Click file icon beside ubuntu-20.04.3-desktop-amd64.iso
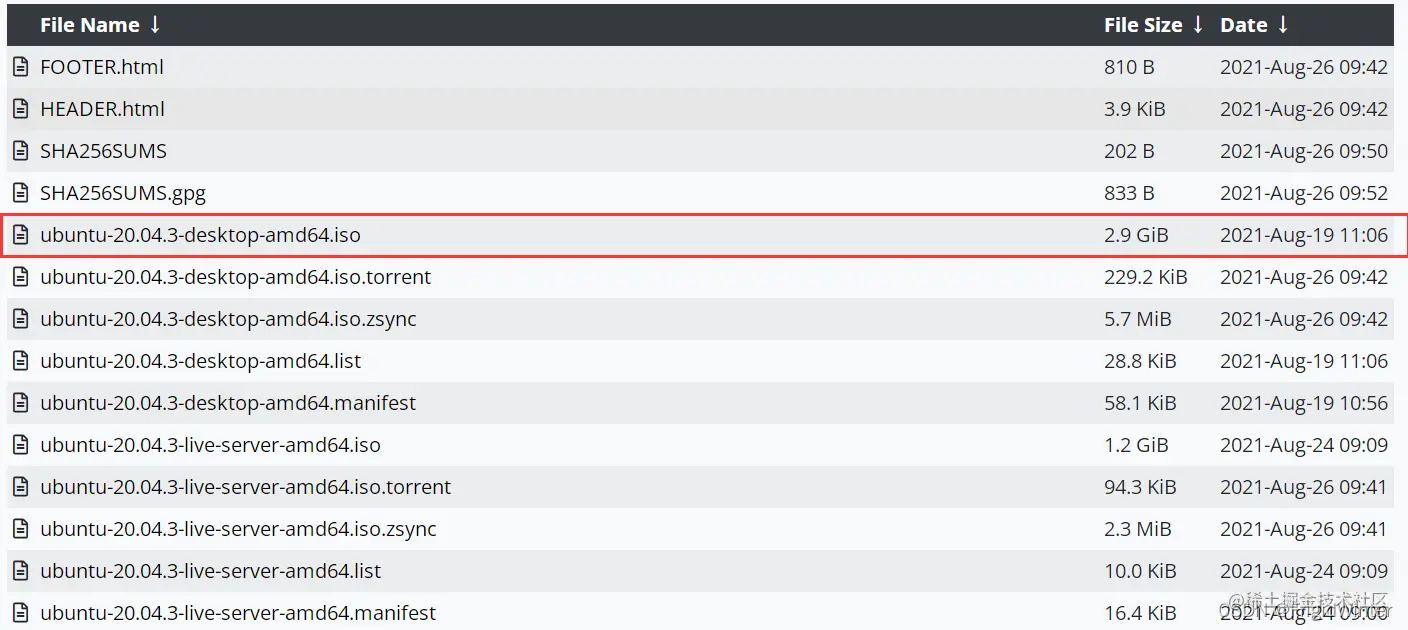This screenshot has width=1408, height=630. point(20,235)
